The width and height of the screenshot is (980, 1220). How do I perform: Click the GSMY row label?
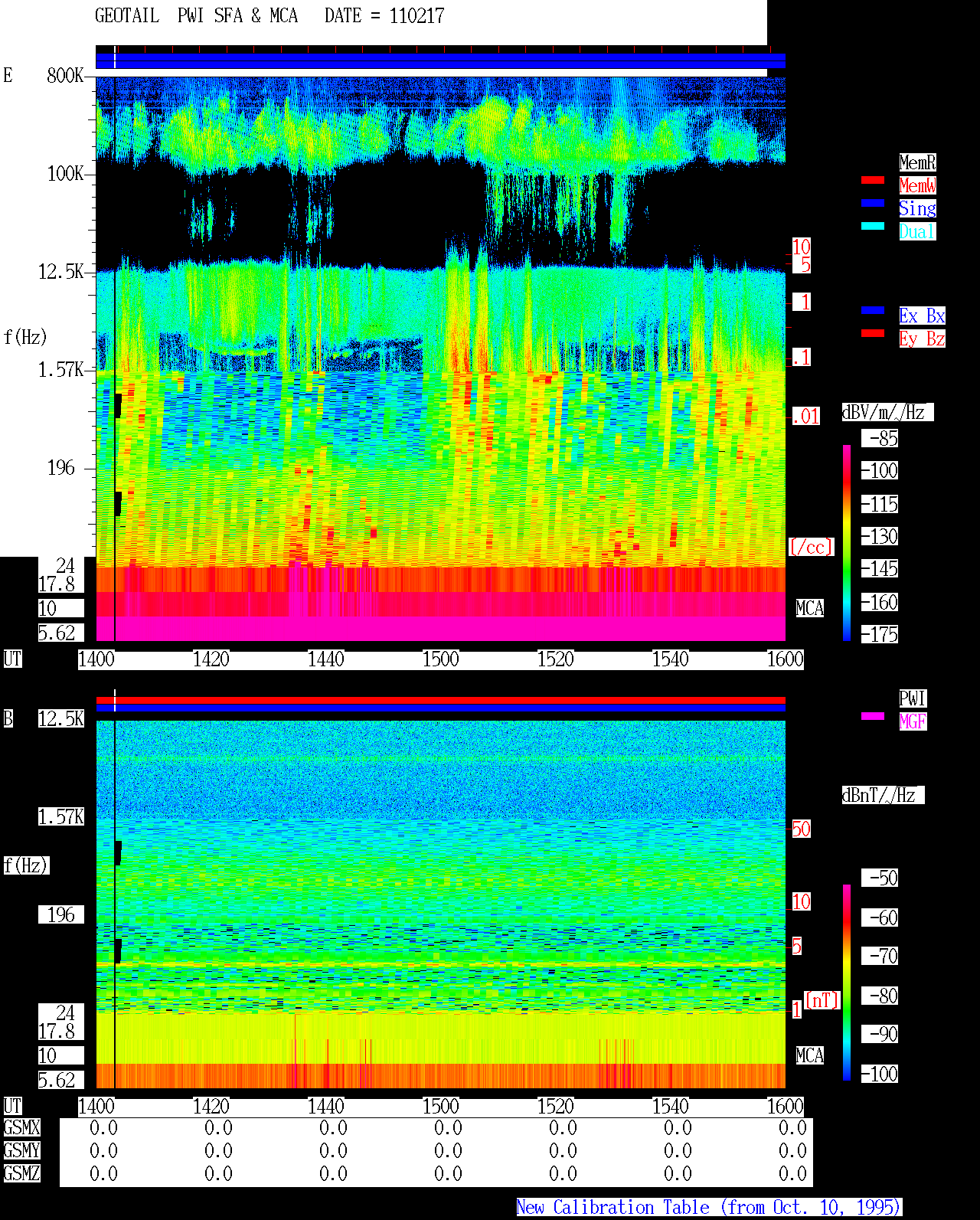[21, 1150]
